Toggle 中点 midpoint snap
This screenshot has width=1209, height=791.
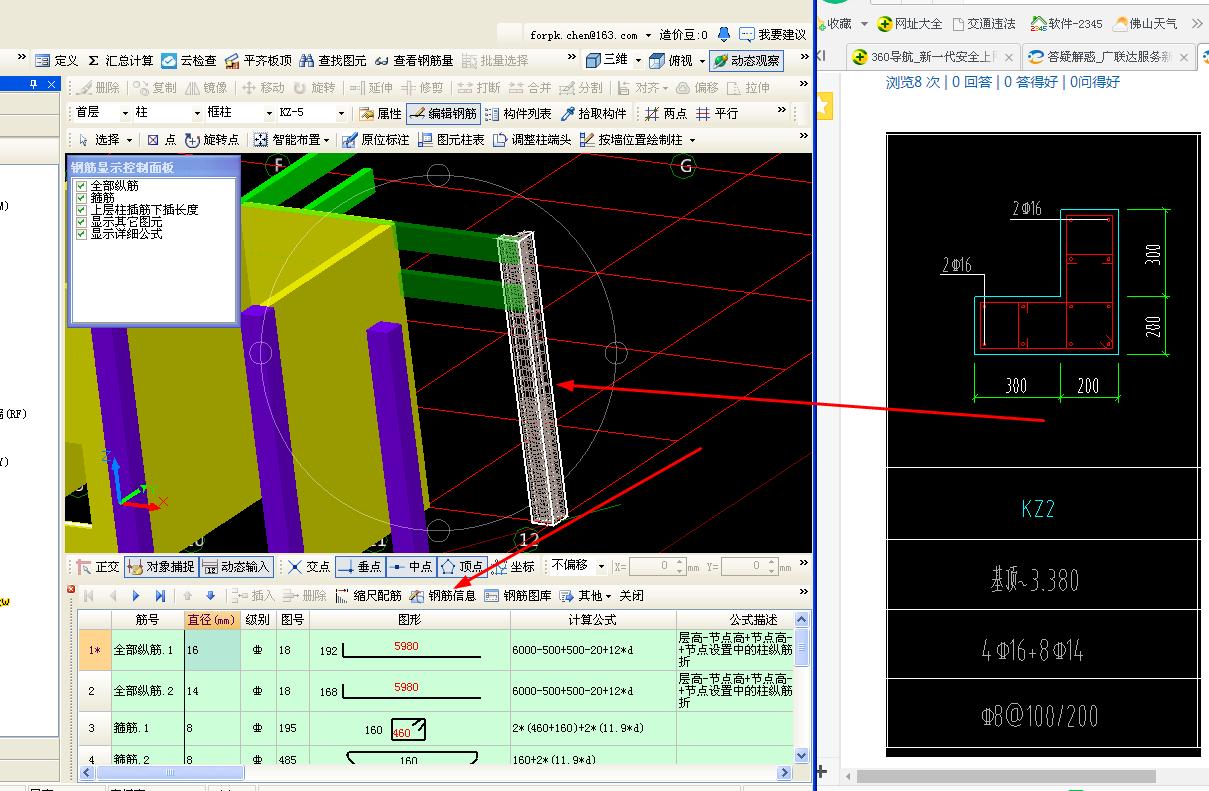point(411,567)
